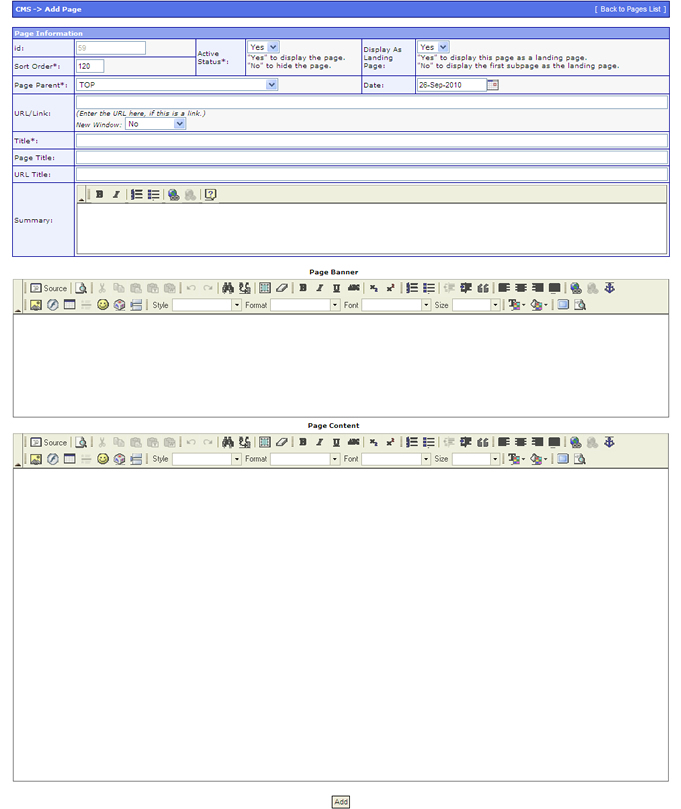Image resolution: width=681 pixels, height=809 pixels.
Task: Open the Display As Landing Page dropdown
Action: (434, 47)
